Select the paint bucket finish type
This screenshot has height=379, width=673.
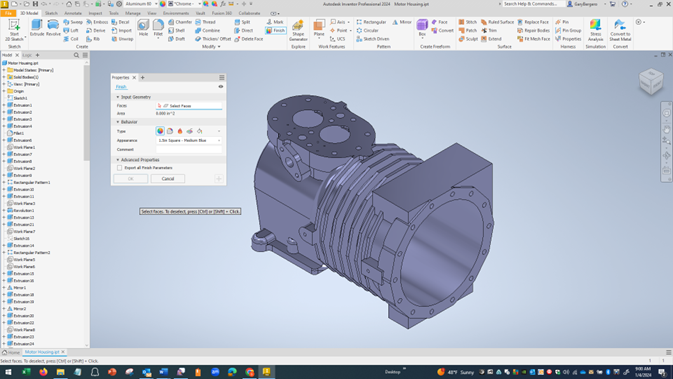point(200,131)
